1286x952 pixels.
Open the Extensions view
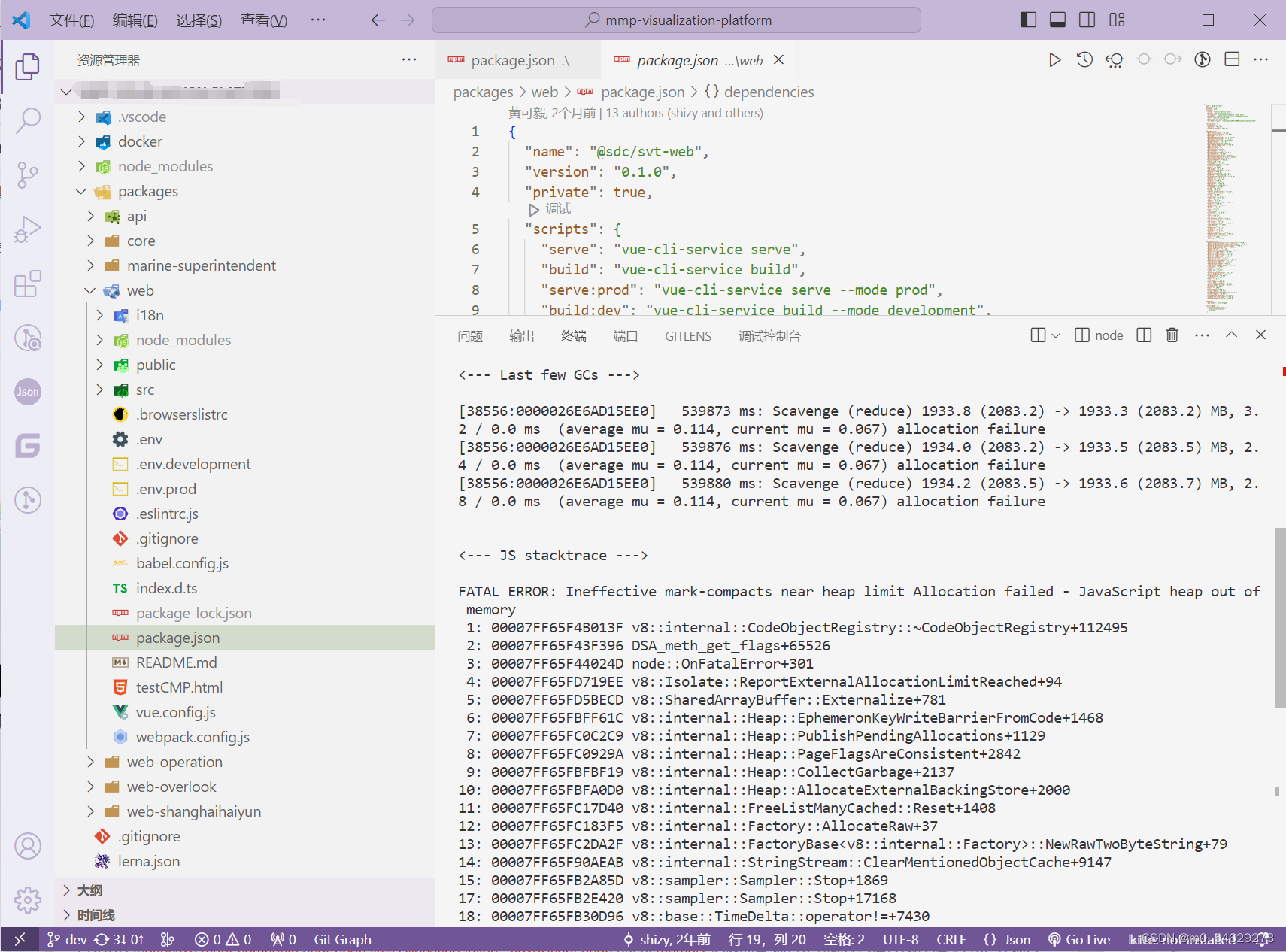click(x=28, y=283)
